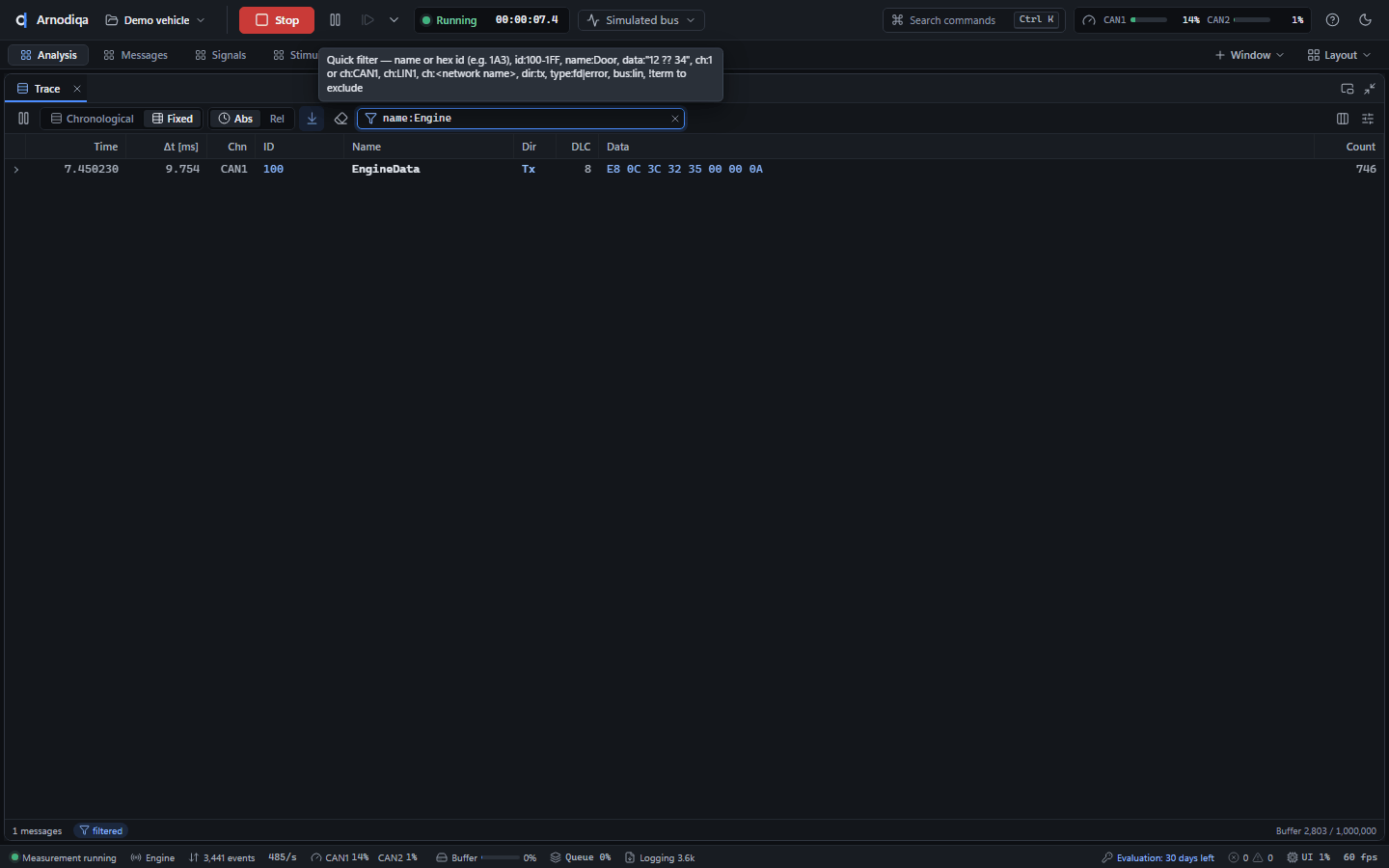
Task: Expand the playback options chevron
Action: pos(394,20)
